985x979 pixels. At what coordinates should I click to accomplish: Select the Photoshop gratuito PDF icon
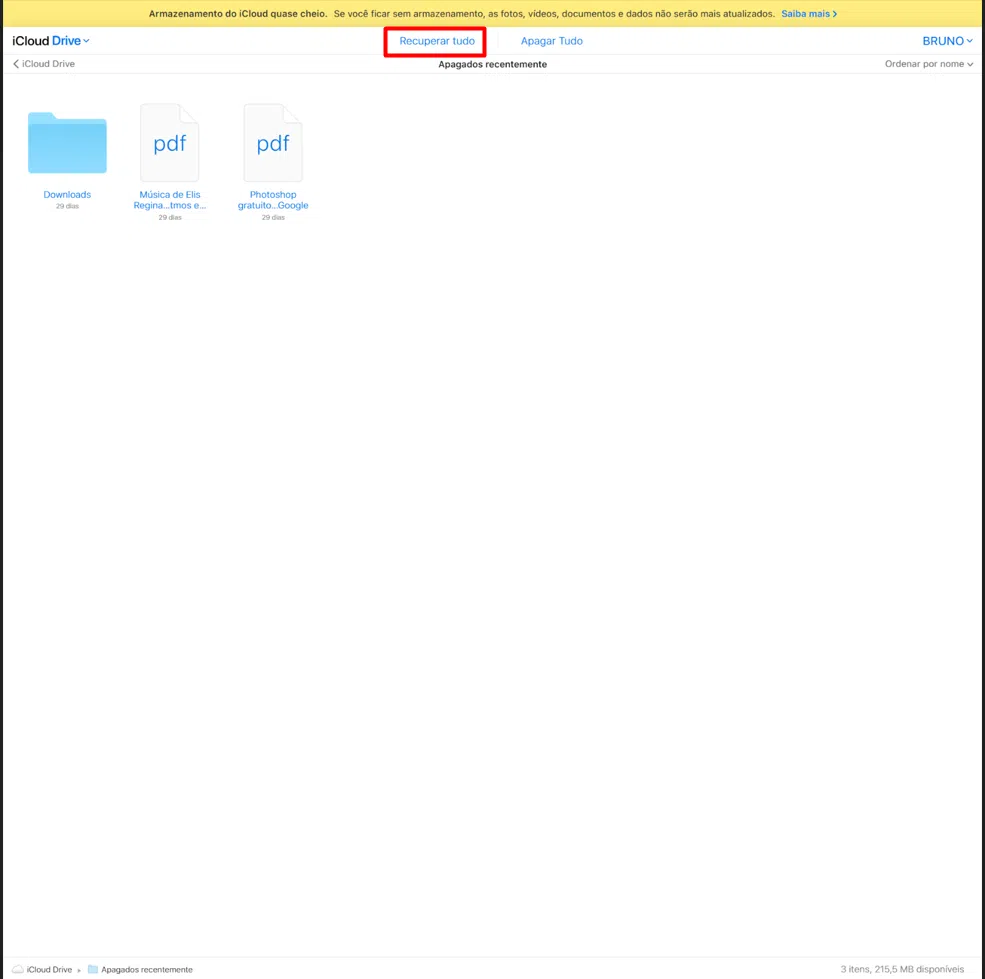point(272,142)
